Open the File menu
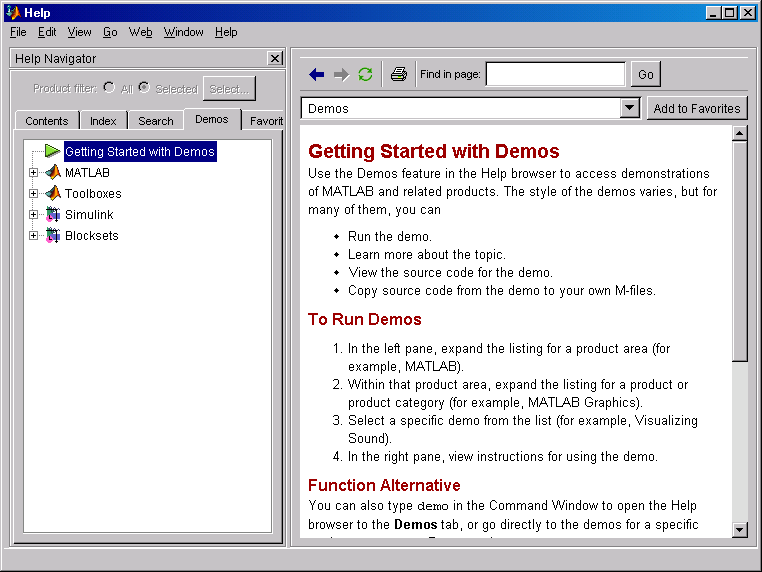Screen dimensions: 762x572 coord(18,32)
